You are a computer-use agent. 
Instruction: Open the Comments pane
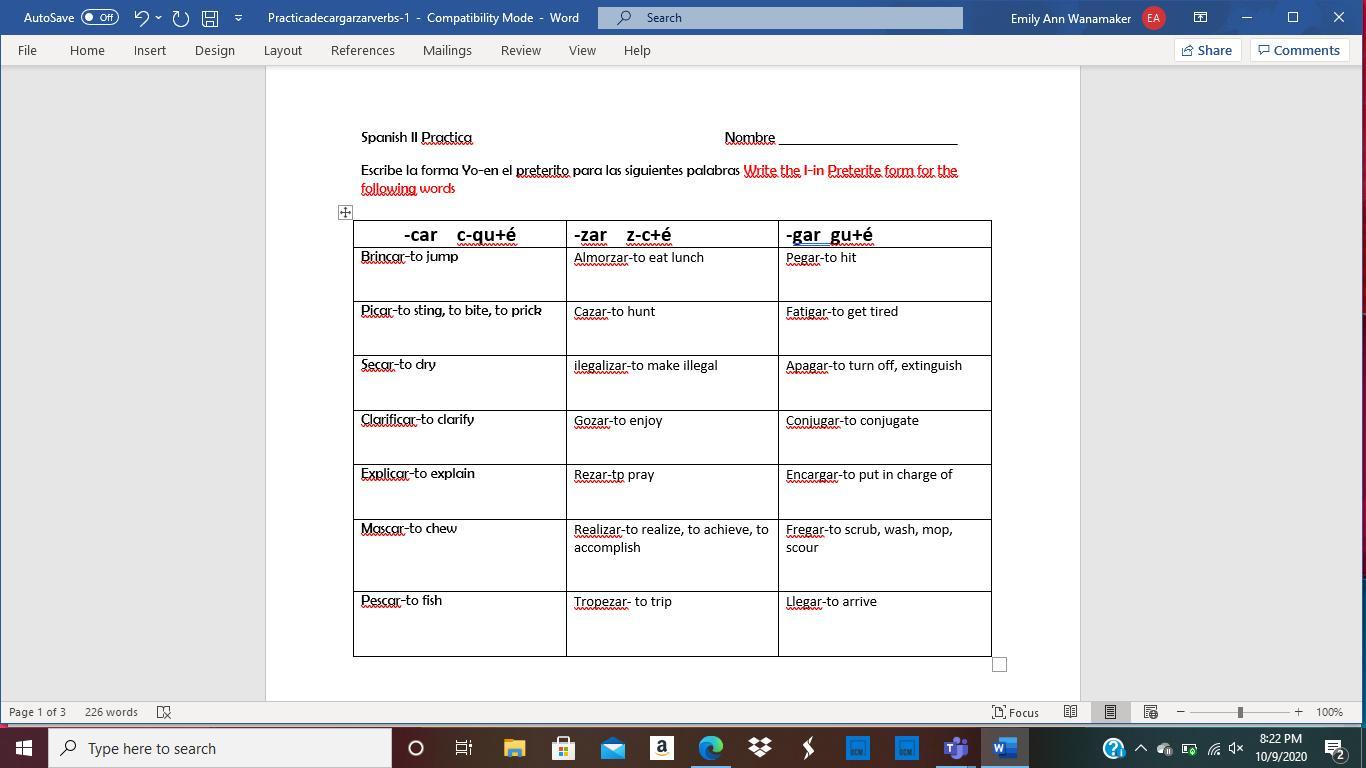1299,50
